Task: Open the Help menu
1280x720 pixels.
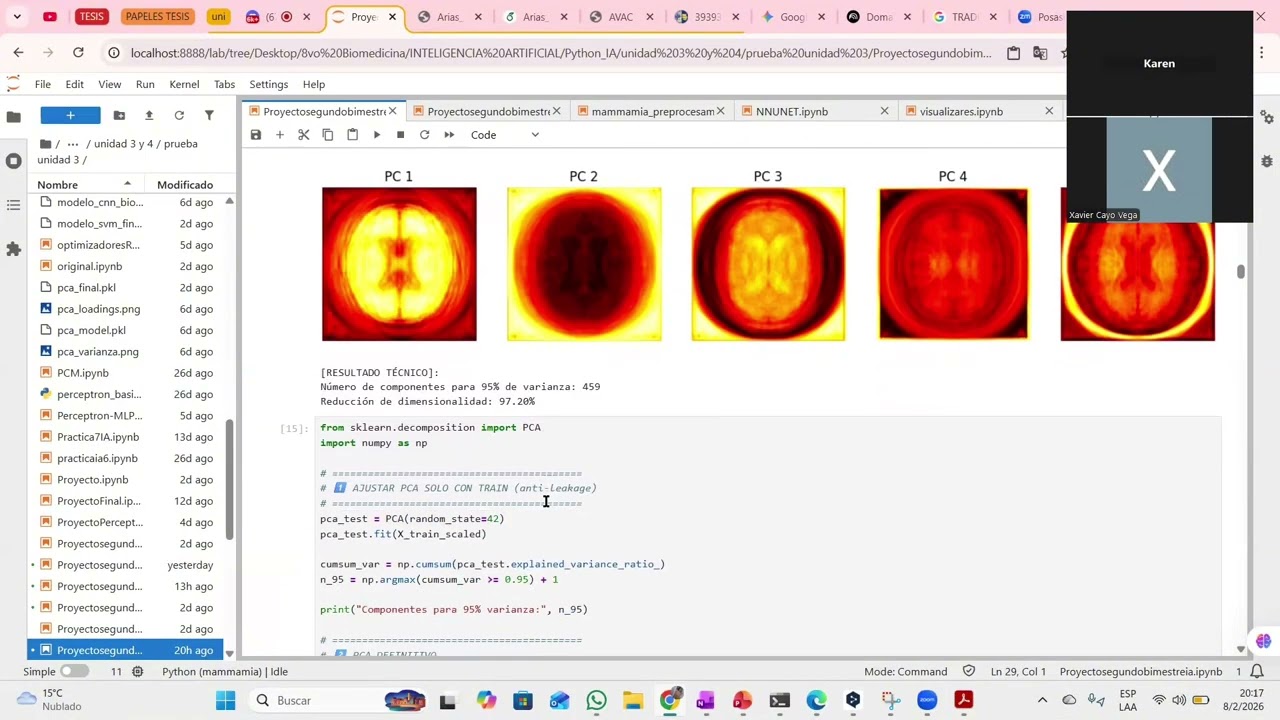Action: coord(314,84)
